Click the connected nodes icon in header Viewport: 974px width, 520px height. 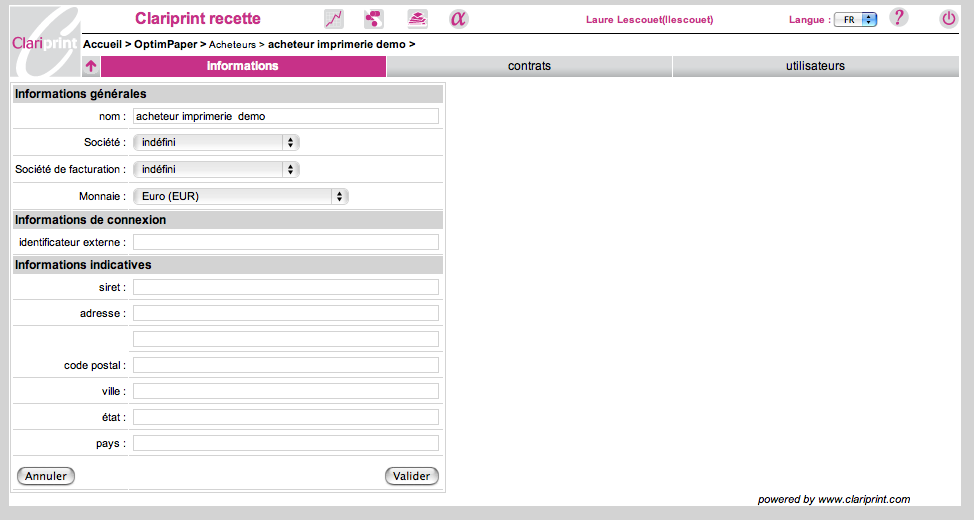pyautogui.click(x=373, y=19)
